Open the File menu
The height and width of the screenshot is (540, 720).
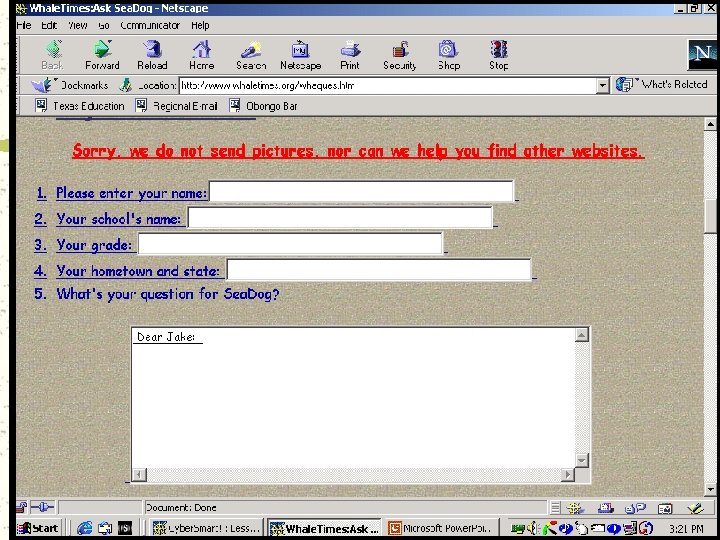click(x=24, y=25)
